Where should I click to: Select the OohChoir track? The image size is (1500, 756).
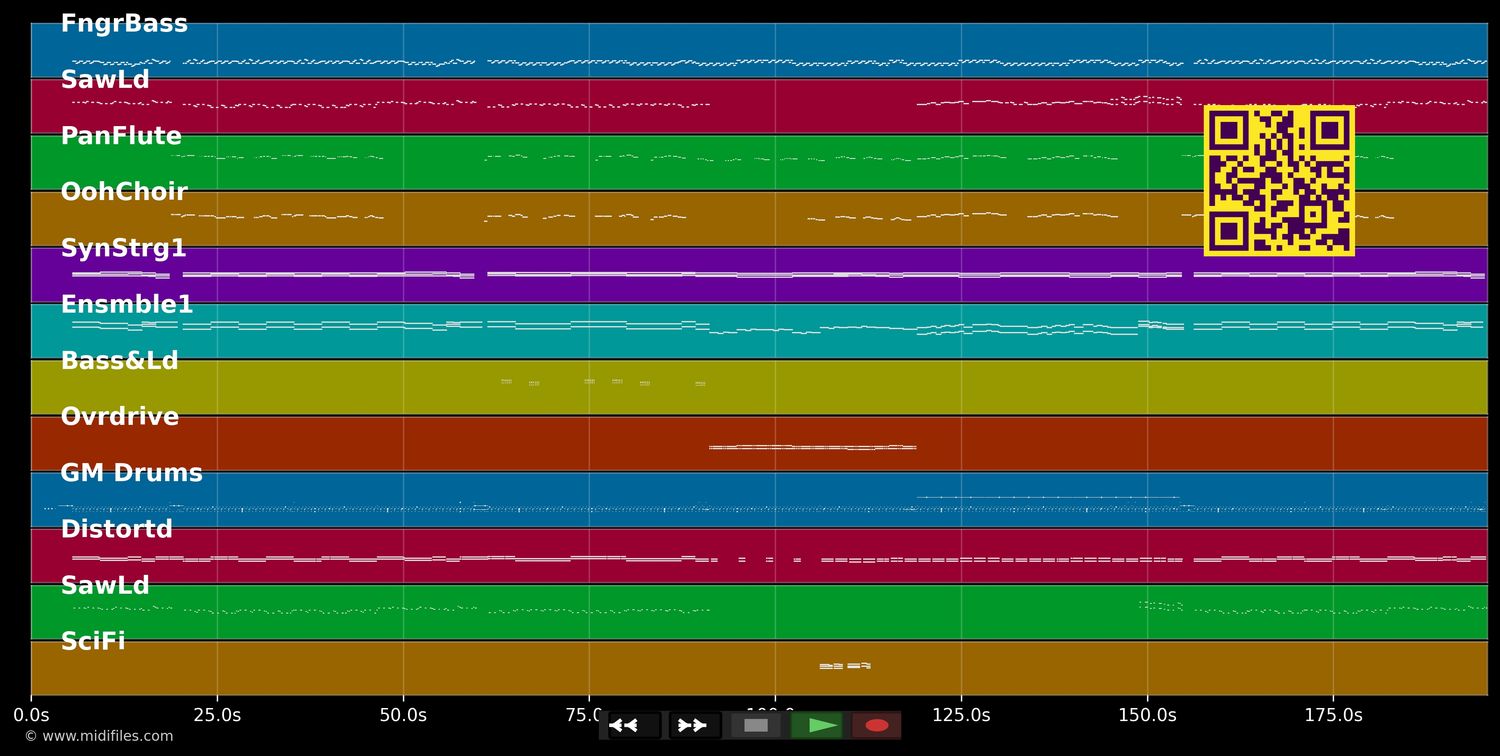point(124,193)
